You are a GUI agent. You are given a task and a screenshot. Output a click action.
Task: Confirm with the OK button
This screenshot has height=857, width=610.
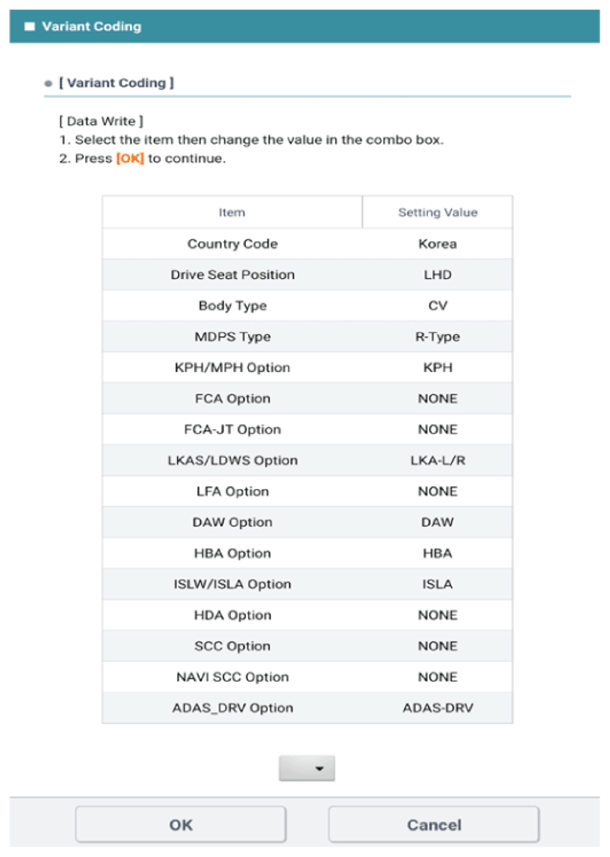click(x=180, y=824)
